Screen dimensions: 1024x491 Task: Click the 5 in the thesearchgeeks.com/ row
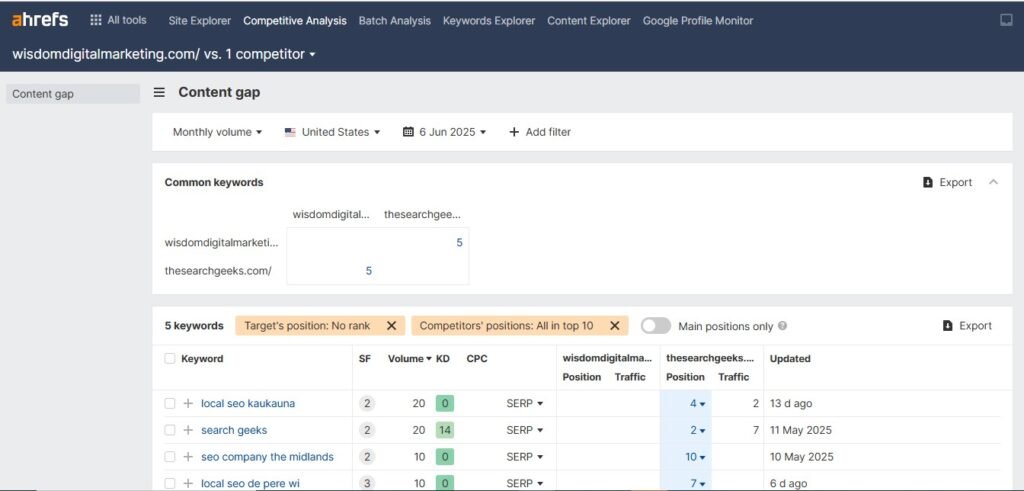pos(368,270)
